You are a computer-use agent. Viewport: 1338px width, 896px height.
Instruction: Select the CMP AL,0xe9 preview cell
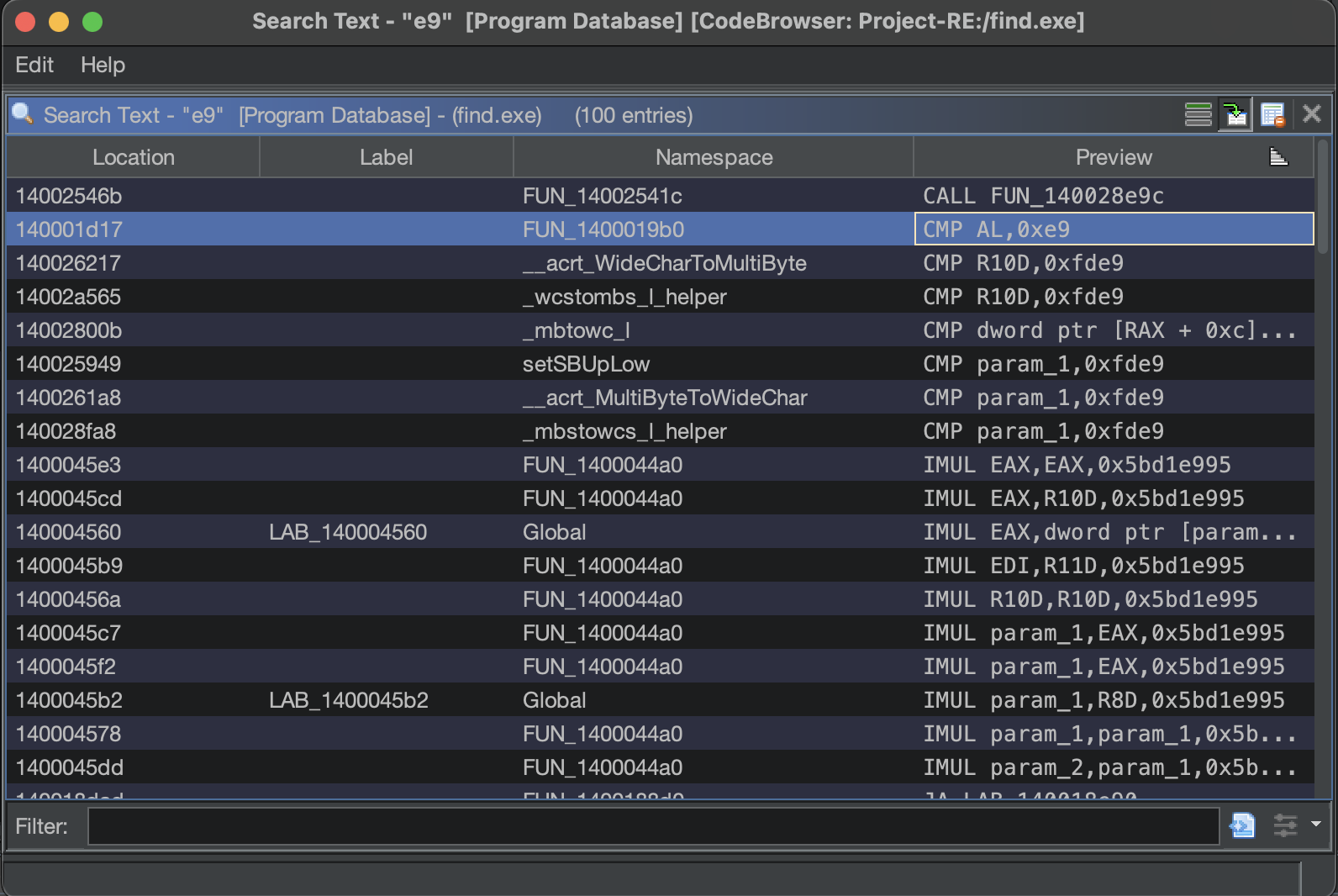tap(1114, 229)
